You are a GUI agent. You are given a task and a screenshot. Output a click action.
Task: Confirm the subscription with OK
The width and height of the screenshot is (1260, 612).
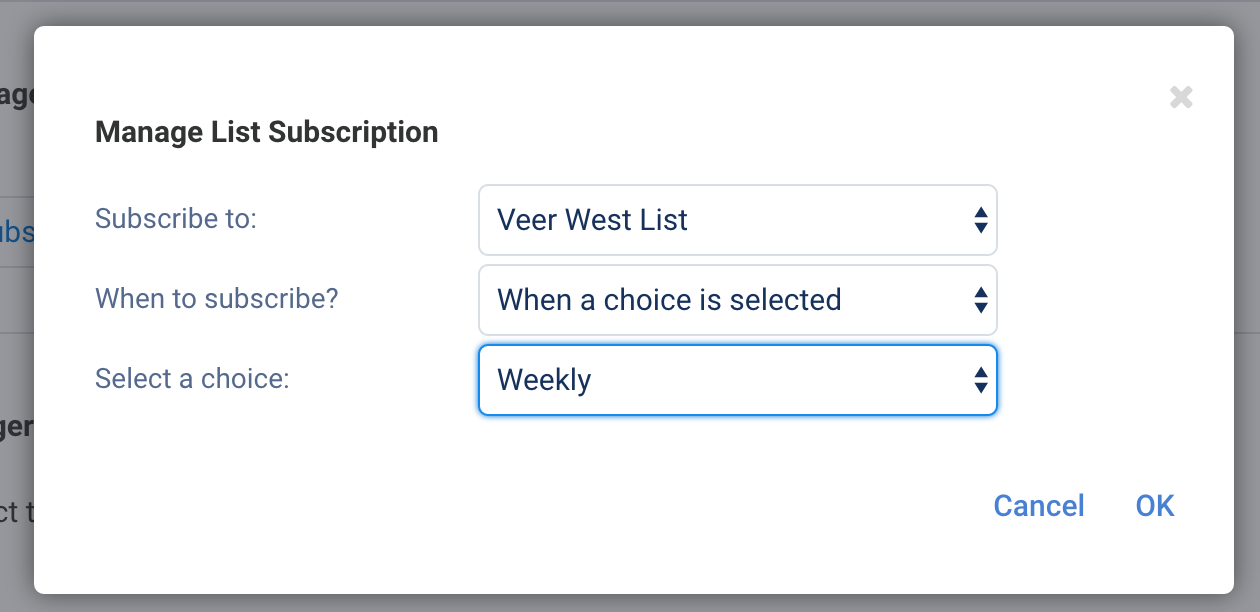pos(1155,506)
